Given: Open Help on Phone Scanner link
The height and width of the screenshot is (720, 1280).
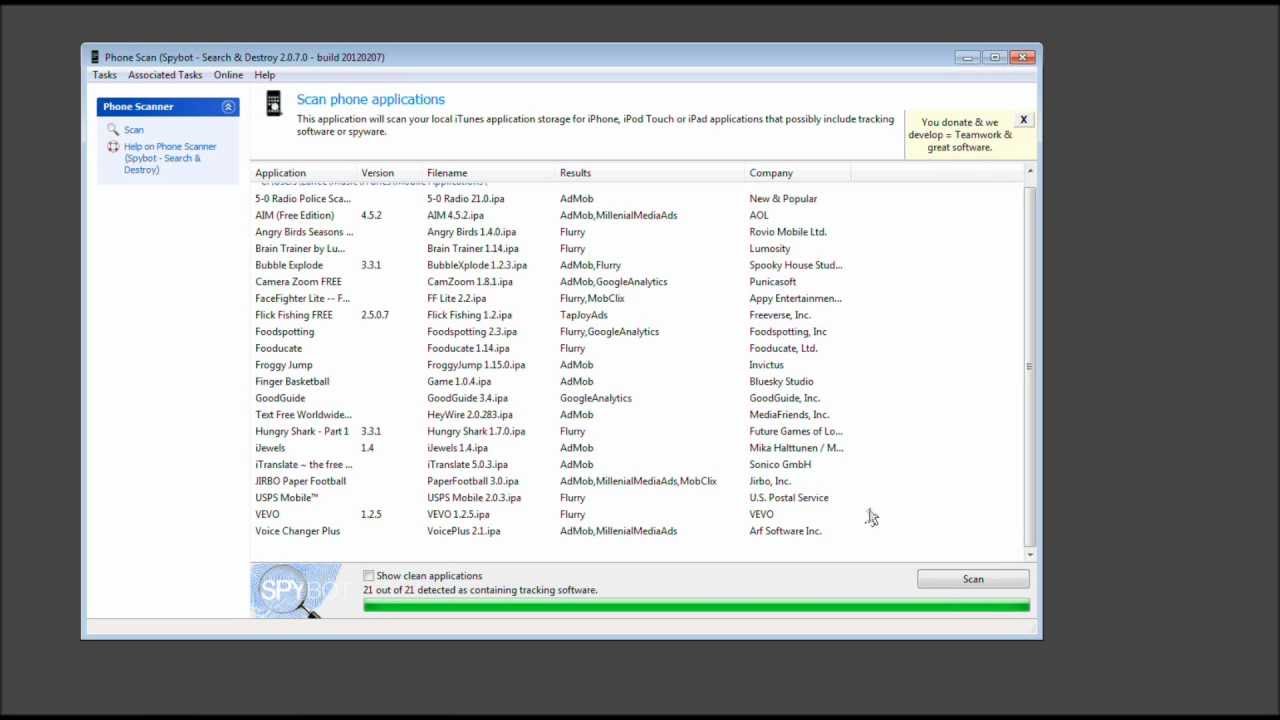Looking at the screenshot, I should pyautogui.click(x=170, y=158).
